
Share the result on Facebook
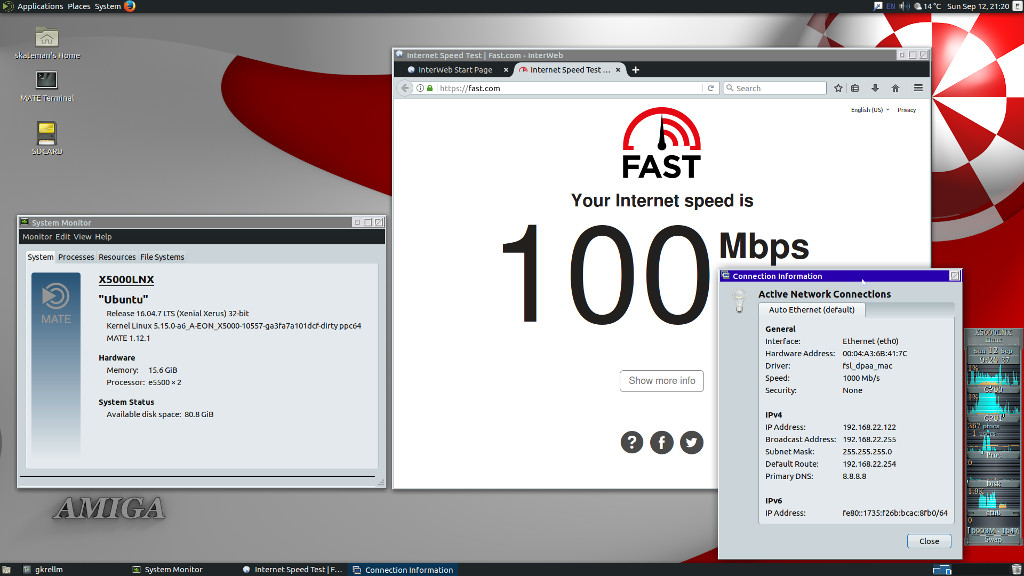pos(662,442)
